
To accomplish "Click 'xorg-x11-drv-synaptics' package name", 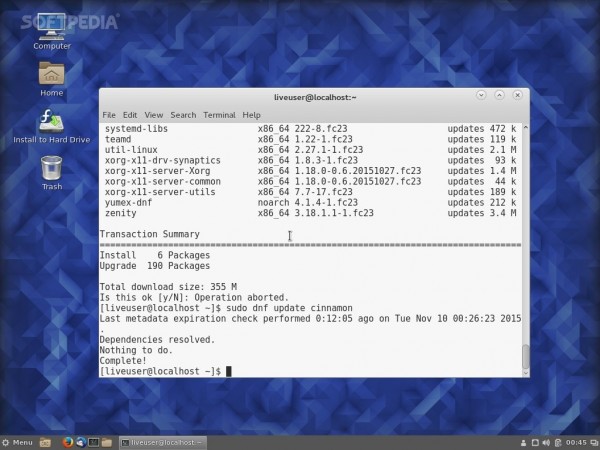I will coord(163,160).
